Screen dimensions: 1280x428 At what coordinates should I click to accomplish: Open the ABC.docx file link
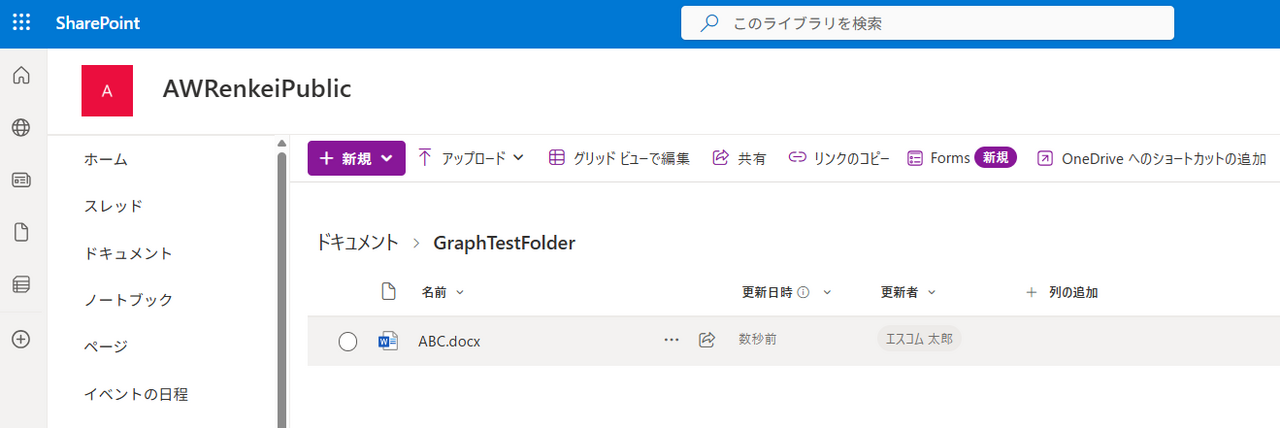[449, 341]
